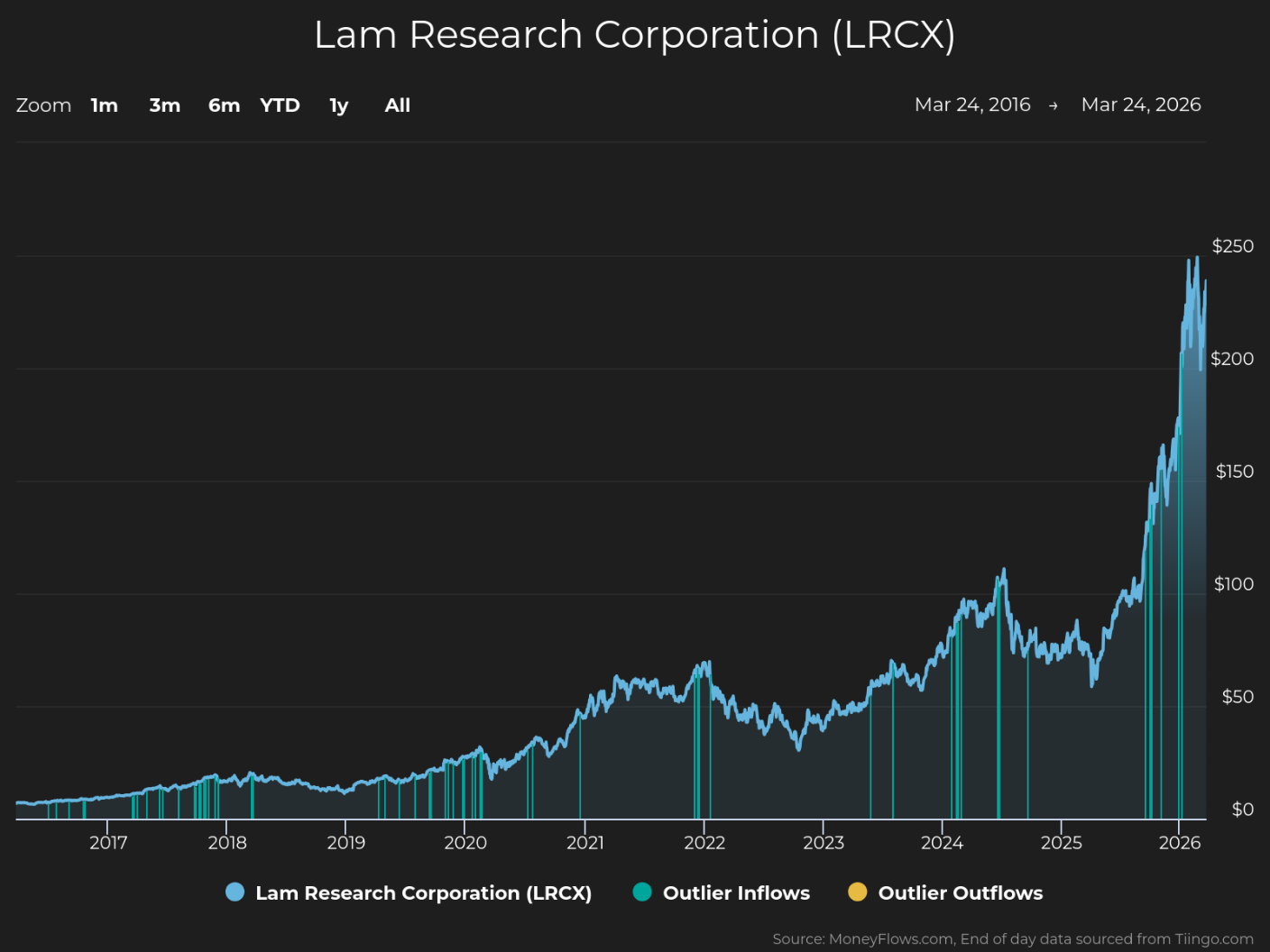Image resolution: width=1270 pixels, height=952 pixels.
Task: Toggle Outlier Inflows legend item
Action: 722,892
